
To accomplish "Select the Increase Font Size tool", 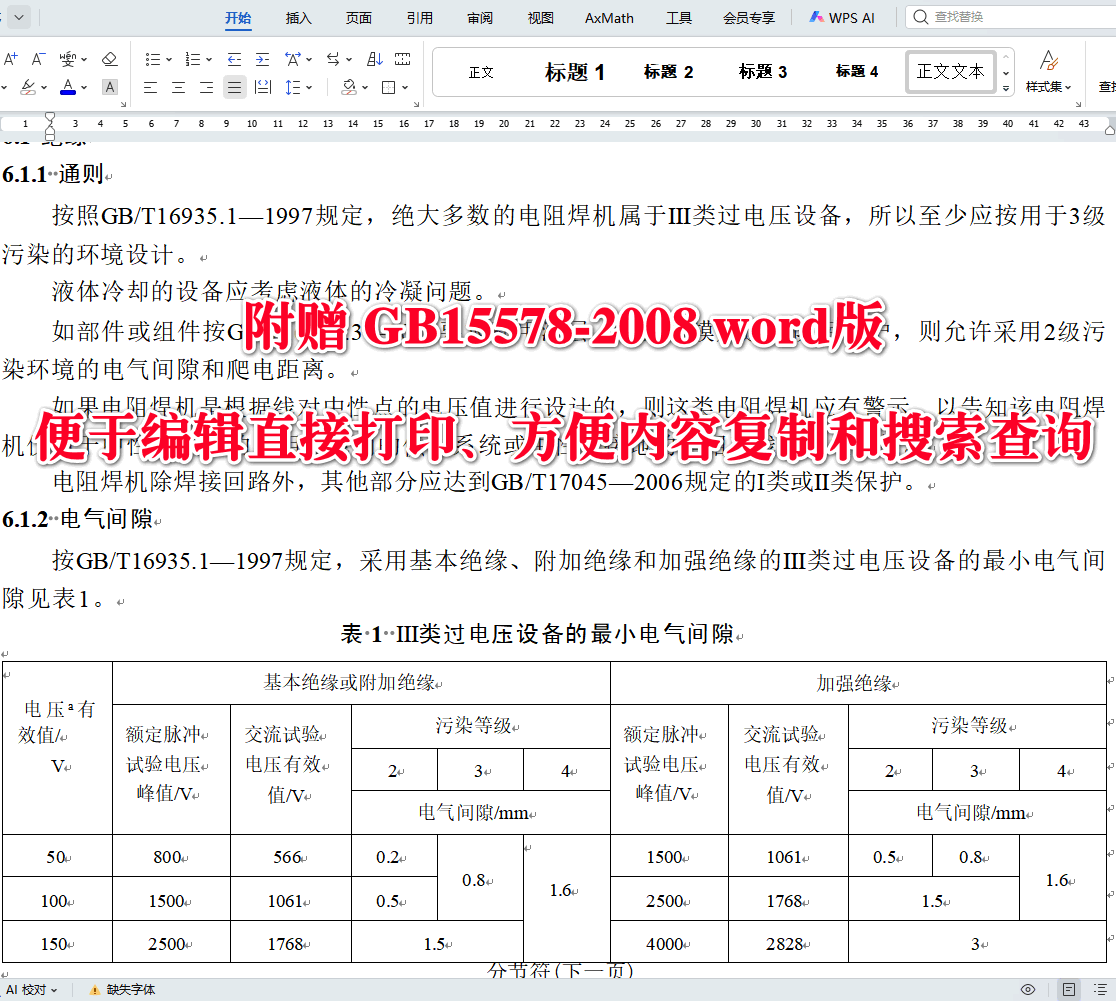I will (x=10, y=58).
